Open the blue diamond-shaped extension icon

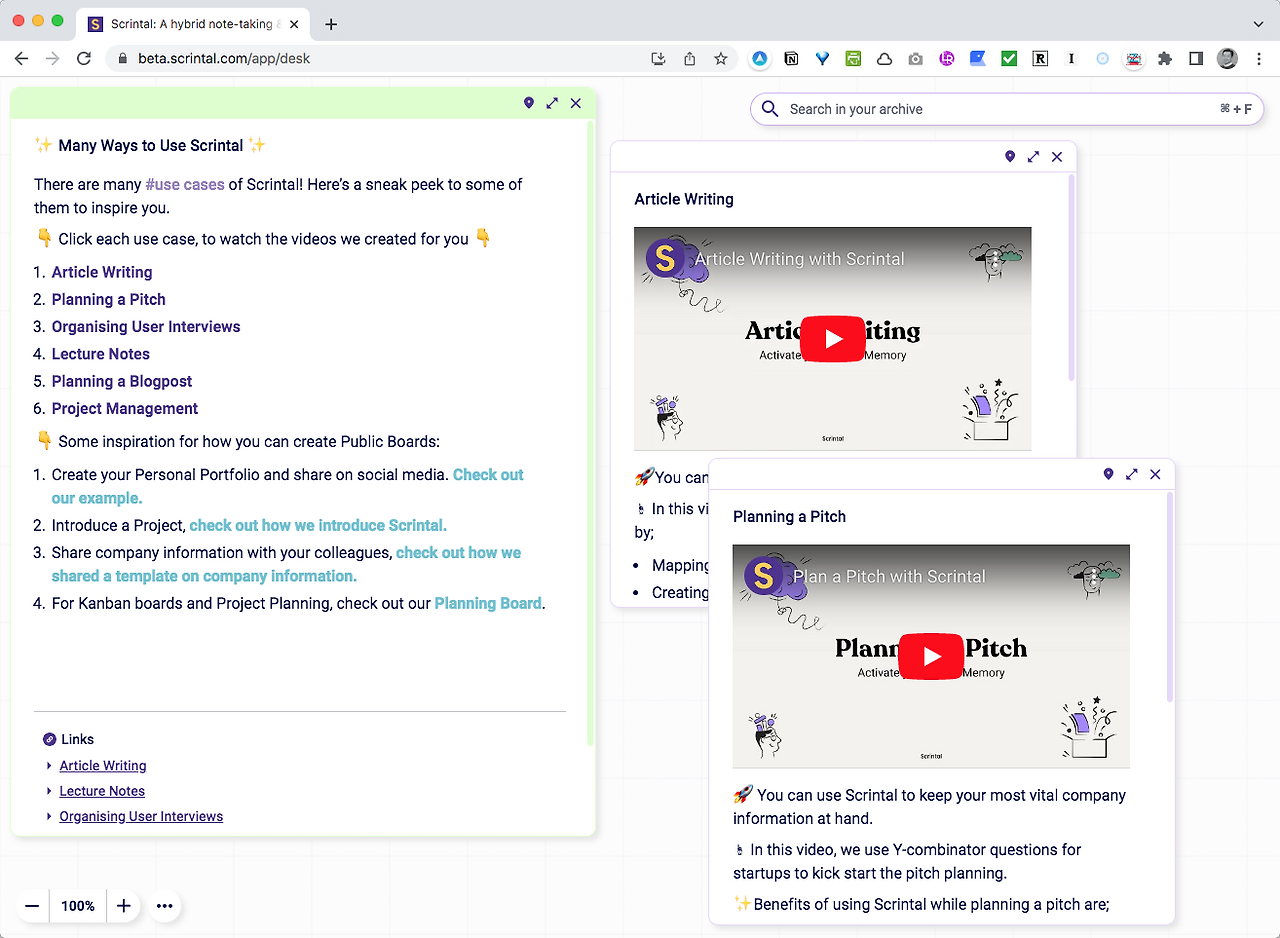tap(822, 59)
